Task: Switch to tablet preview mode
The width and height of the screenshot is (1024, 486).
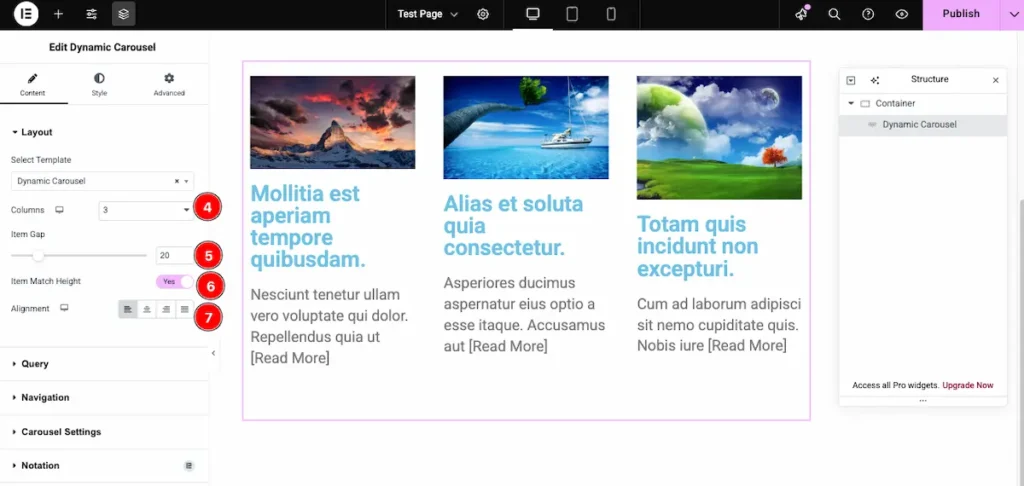Action: (572, 14)
